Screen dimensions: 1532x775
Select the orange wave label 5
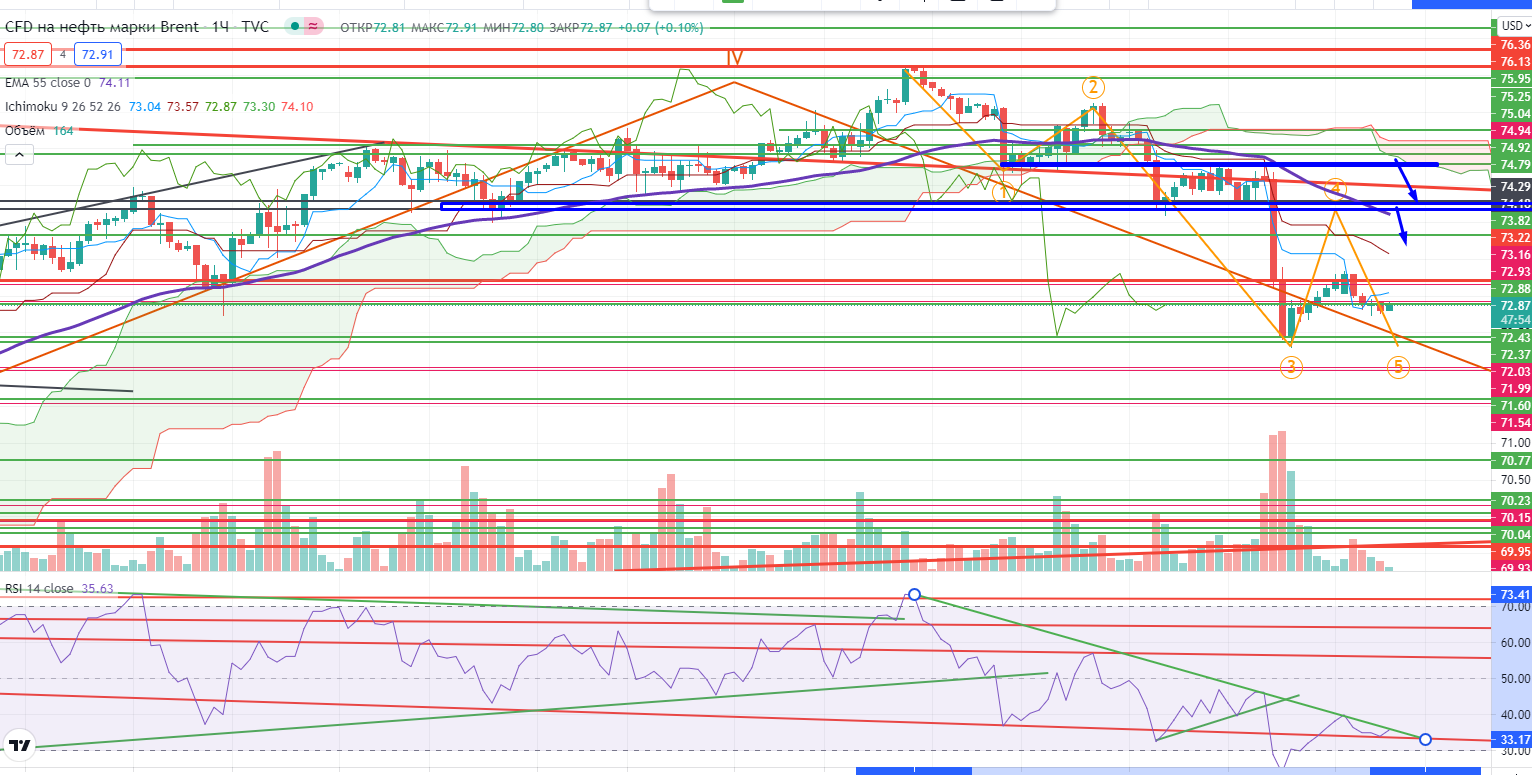point(1398,368)
